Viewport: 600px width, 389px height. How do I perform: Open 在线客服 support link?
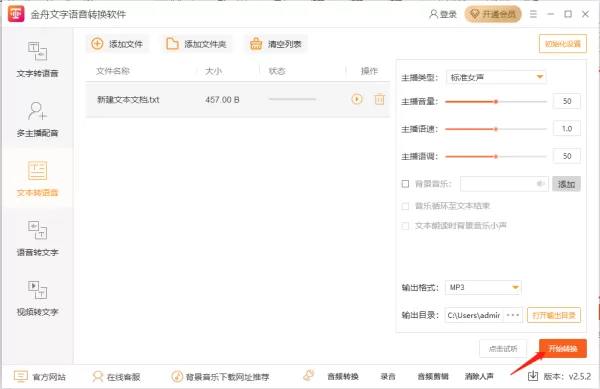(x=116, y=377)
